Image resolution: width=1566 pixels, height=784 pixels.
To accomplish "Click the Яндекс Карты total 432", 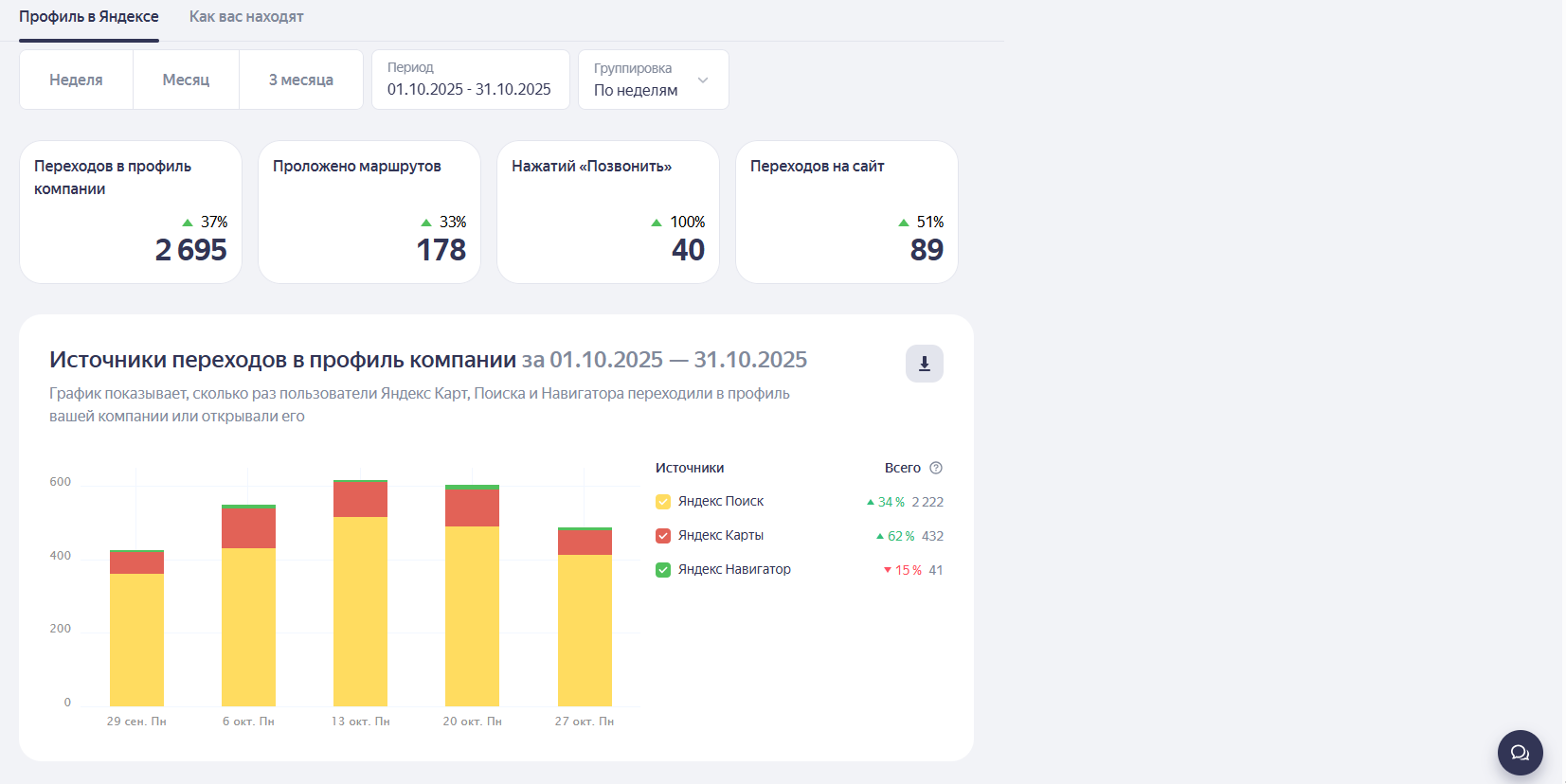I will coord(932,536).
